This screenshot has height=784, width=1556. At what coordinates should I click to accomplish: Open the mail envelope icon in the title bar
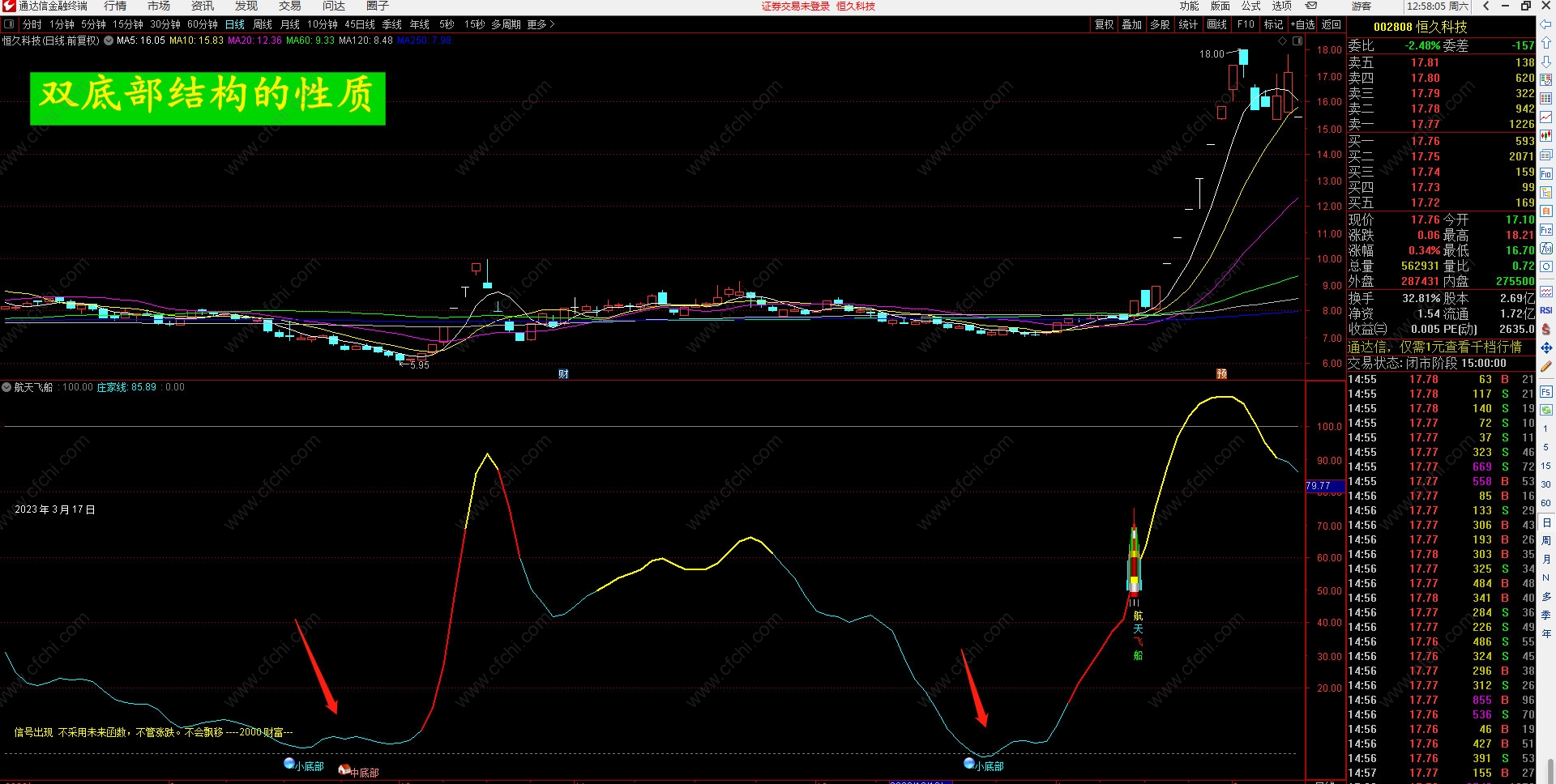pos(1312,6)
